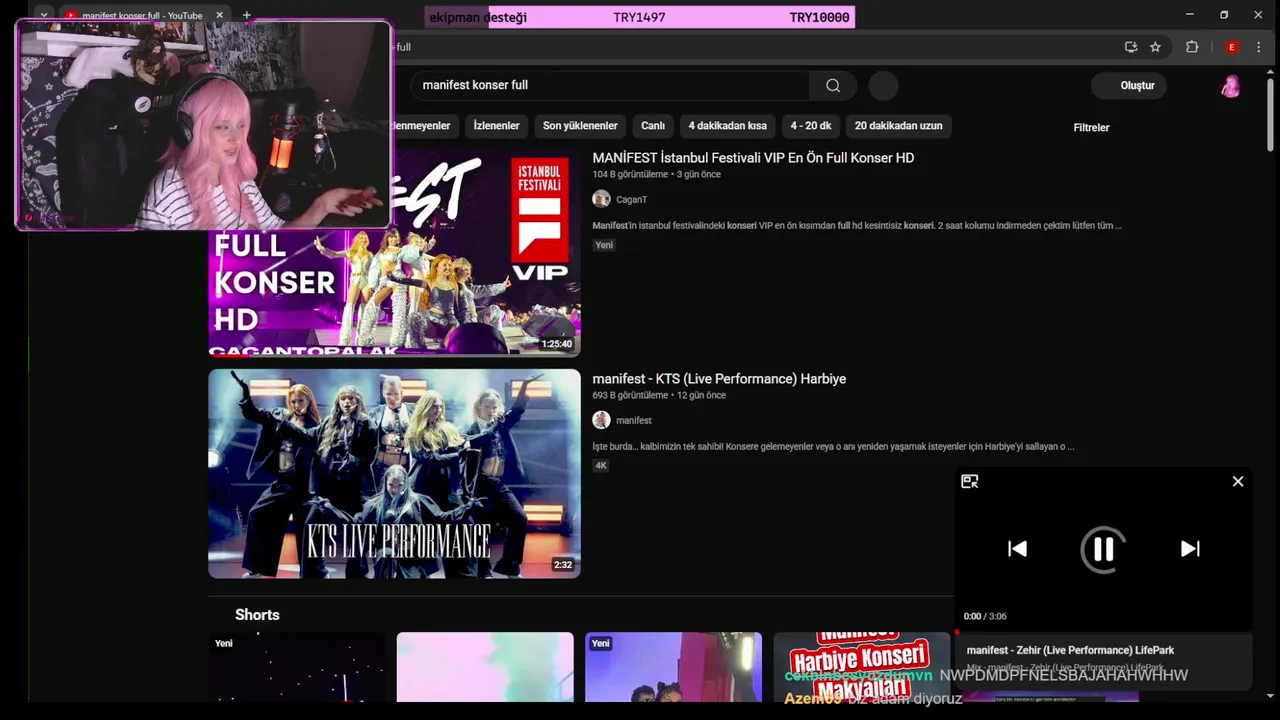This screenshot has height=720, width=1280.
Task: Open MANİFEST İstanbul Festivali VIP video title
Action: pos(753,158)
